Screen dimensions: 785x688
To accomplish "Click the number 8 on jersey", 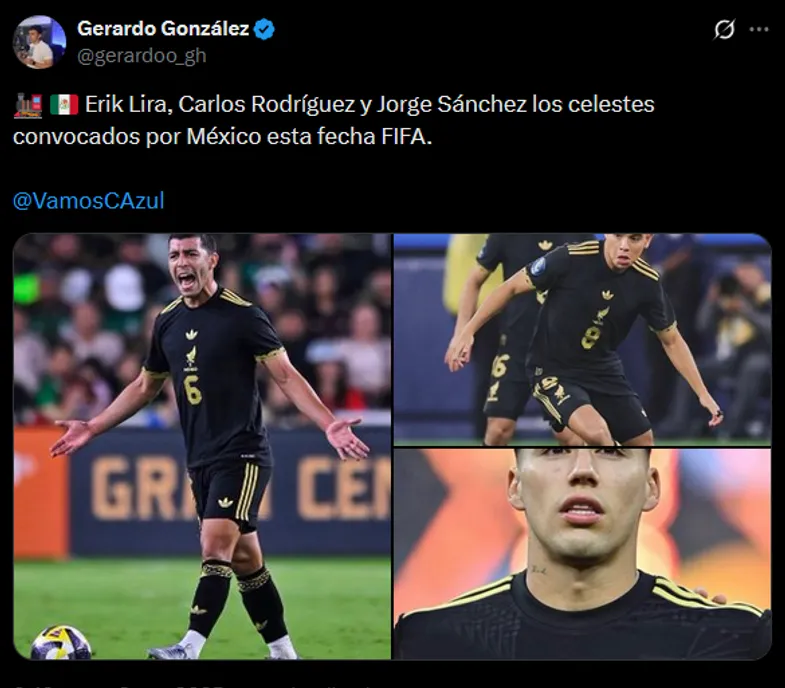I will click(x=591, y=336).
